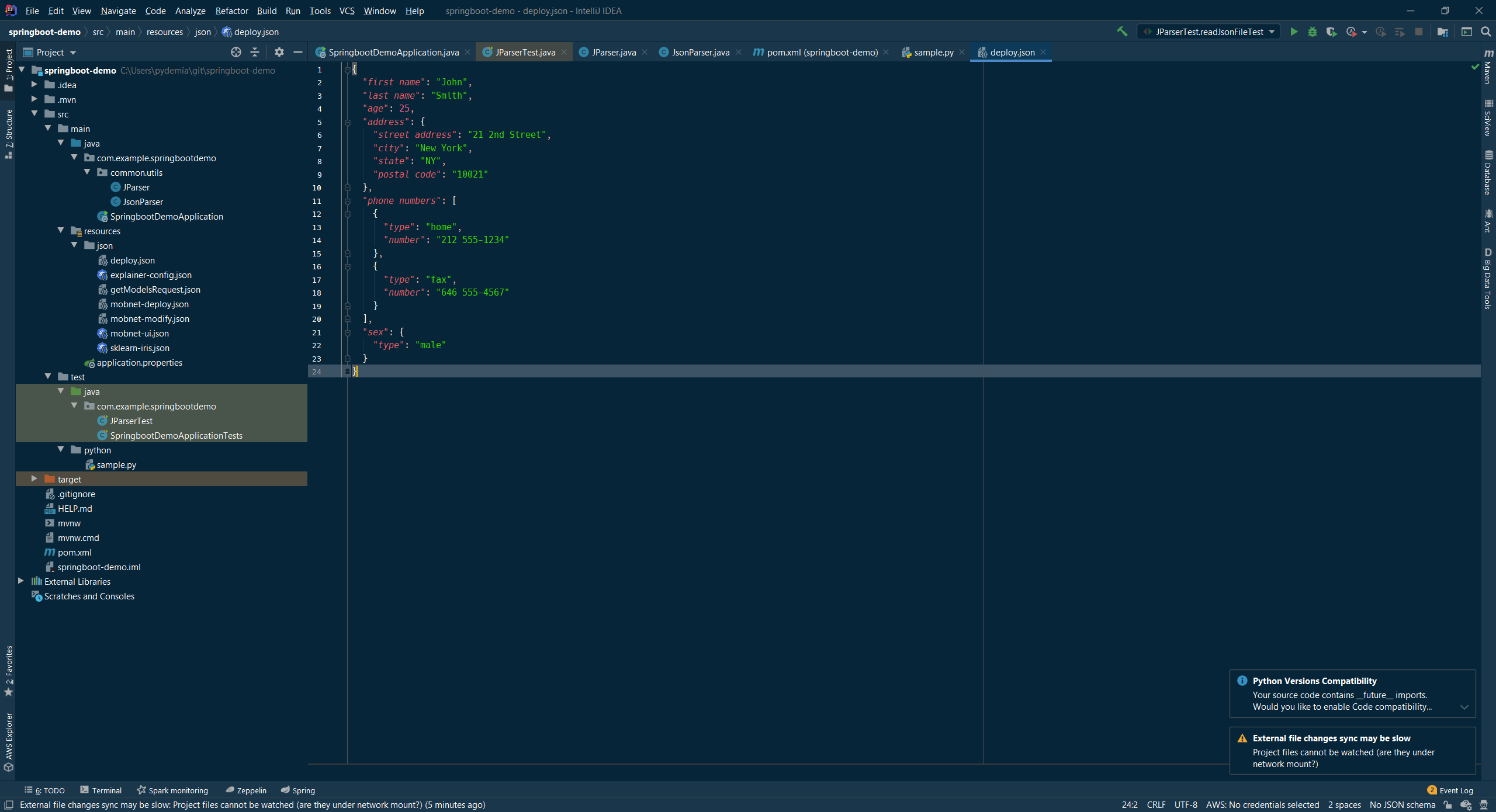
Task: Click the locate-in-project target icon
Action: point(236,53)
